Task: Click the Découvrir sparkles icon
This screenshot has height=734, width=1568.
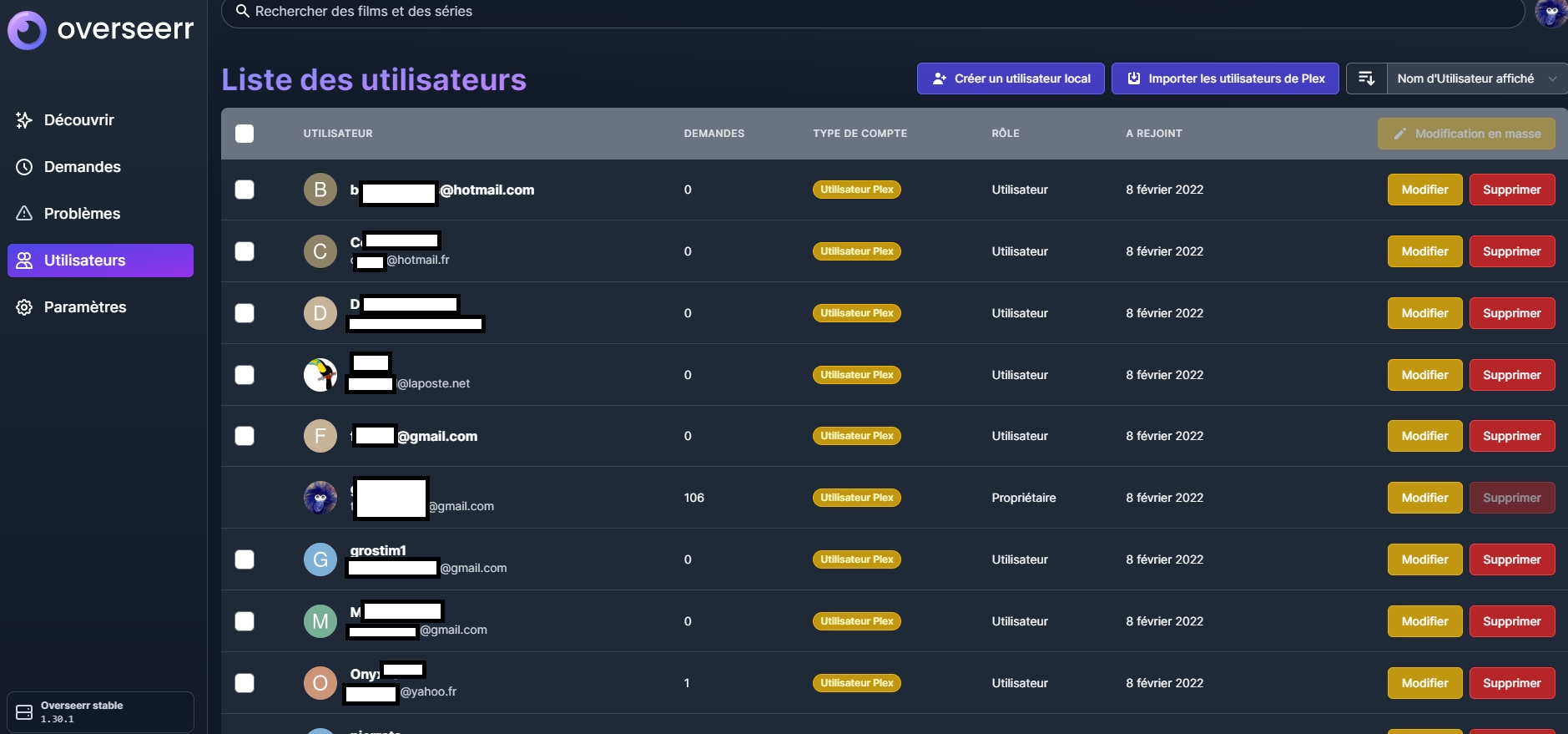Action: pos(24,120)
